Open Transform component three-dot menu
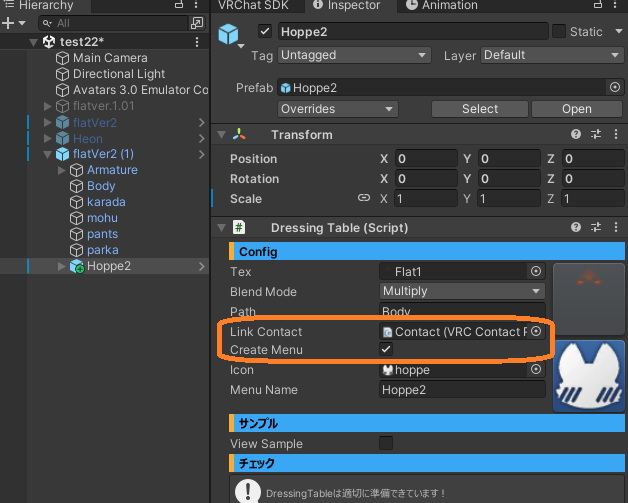This screenshot has height=503, width=628. (616, 134)
